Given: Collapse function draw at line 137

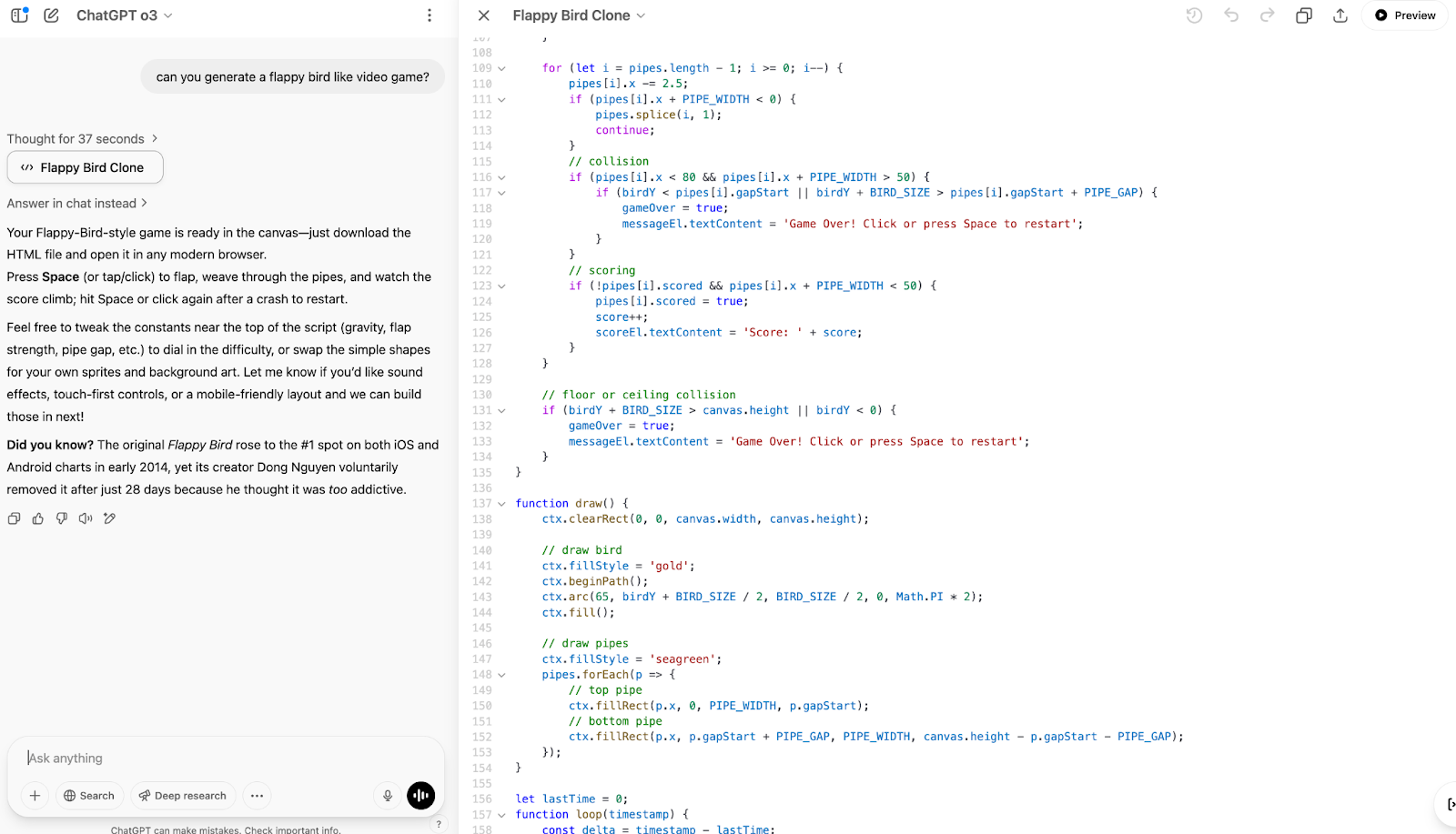Looking at the screenshot, I should 501,503.
